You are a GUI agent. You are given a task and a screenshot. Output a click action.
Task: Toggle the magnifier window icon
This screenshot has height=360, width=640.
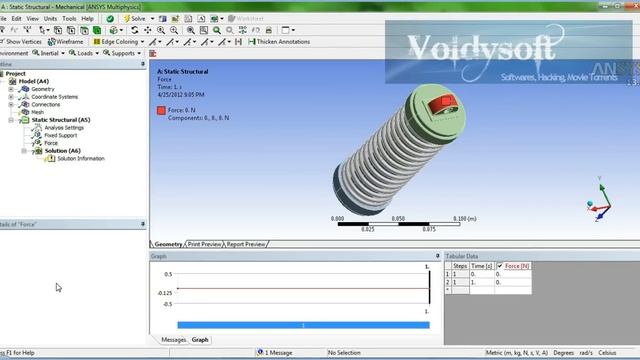pyautogui.click(x=204, y=30)
